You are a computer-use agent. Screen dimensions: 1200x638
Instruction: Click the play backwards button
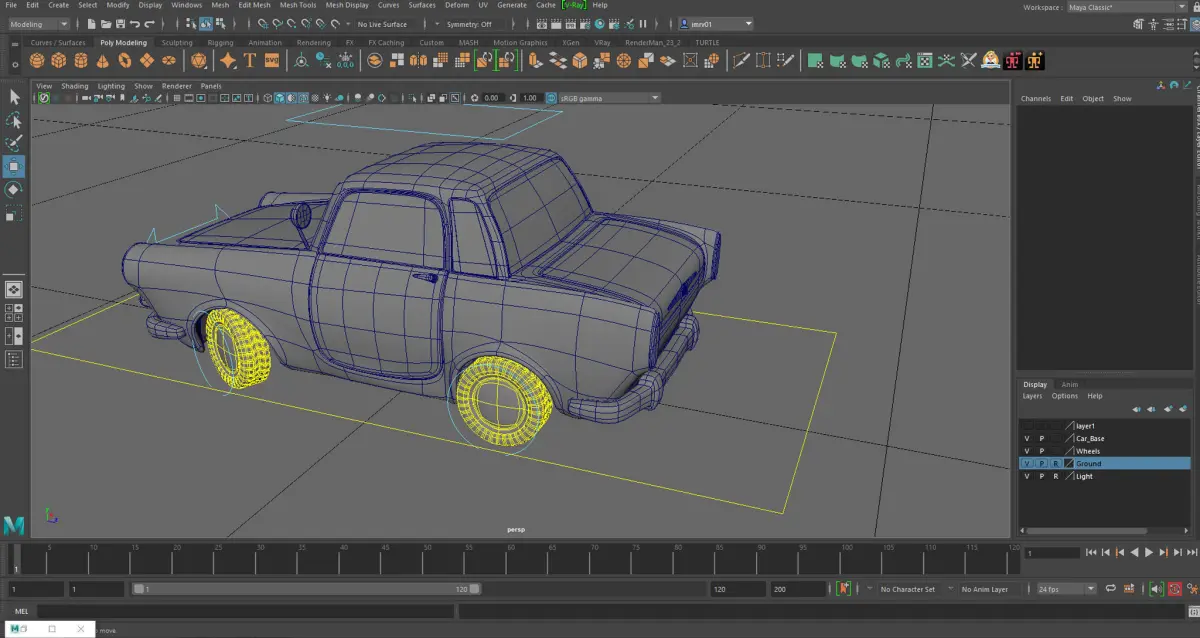[x=1135, y=552]
